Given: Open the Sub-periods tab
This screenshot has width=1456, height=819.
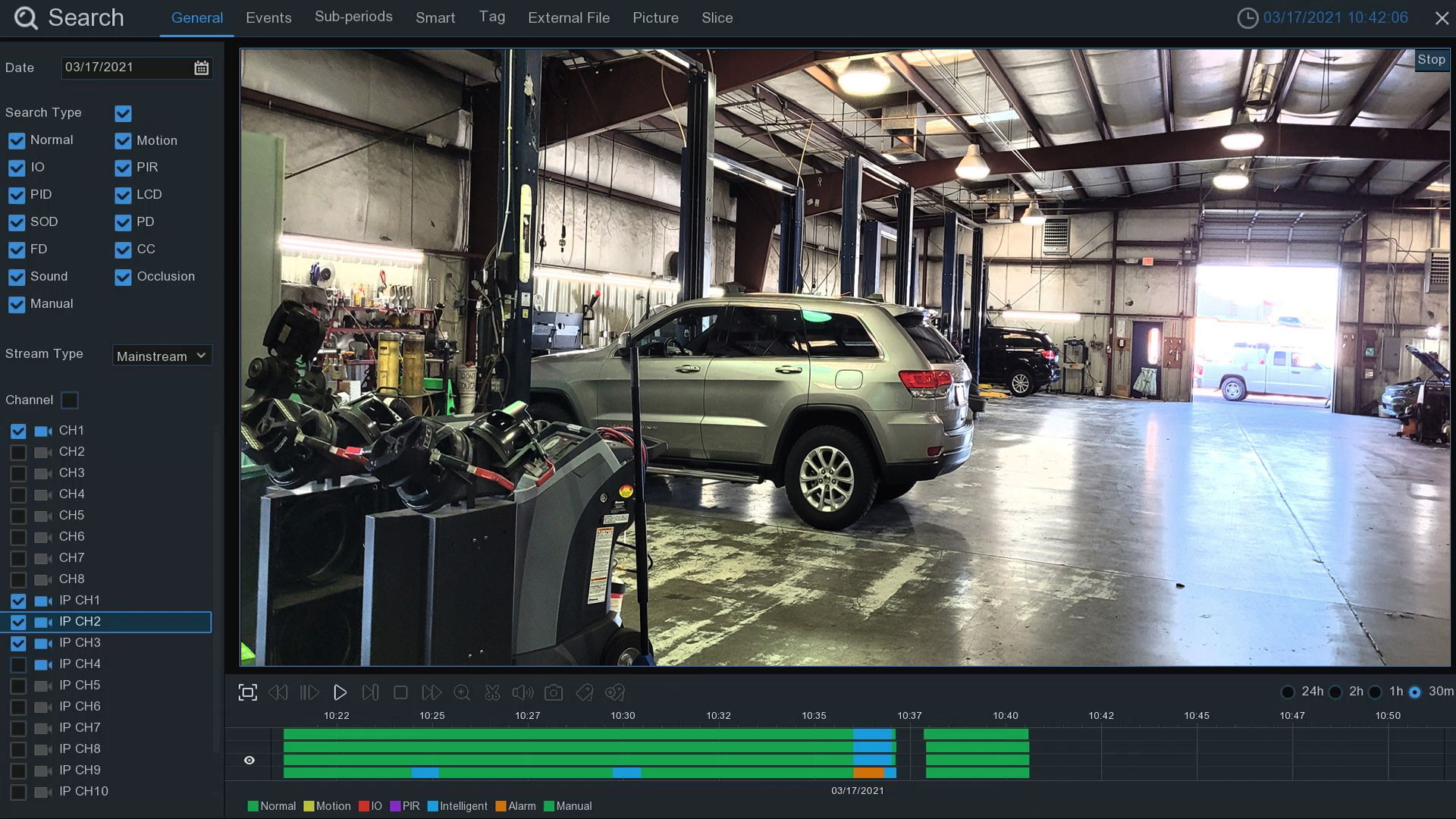Looking at the screenshot, I should click(x=353, y=17).
